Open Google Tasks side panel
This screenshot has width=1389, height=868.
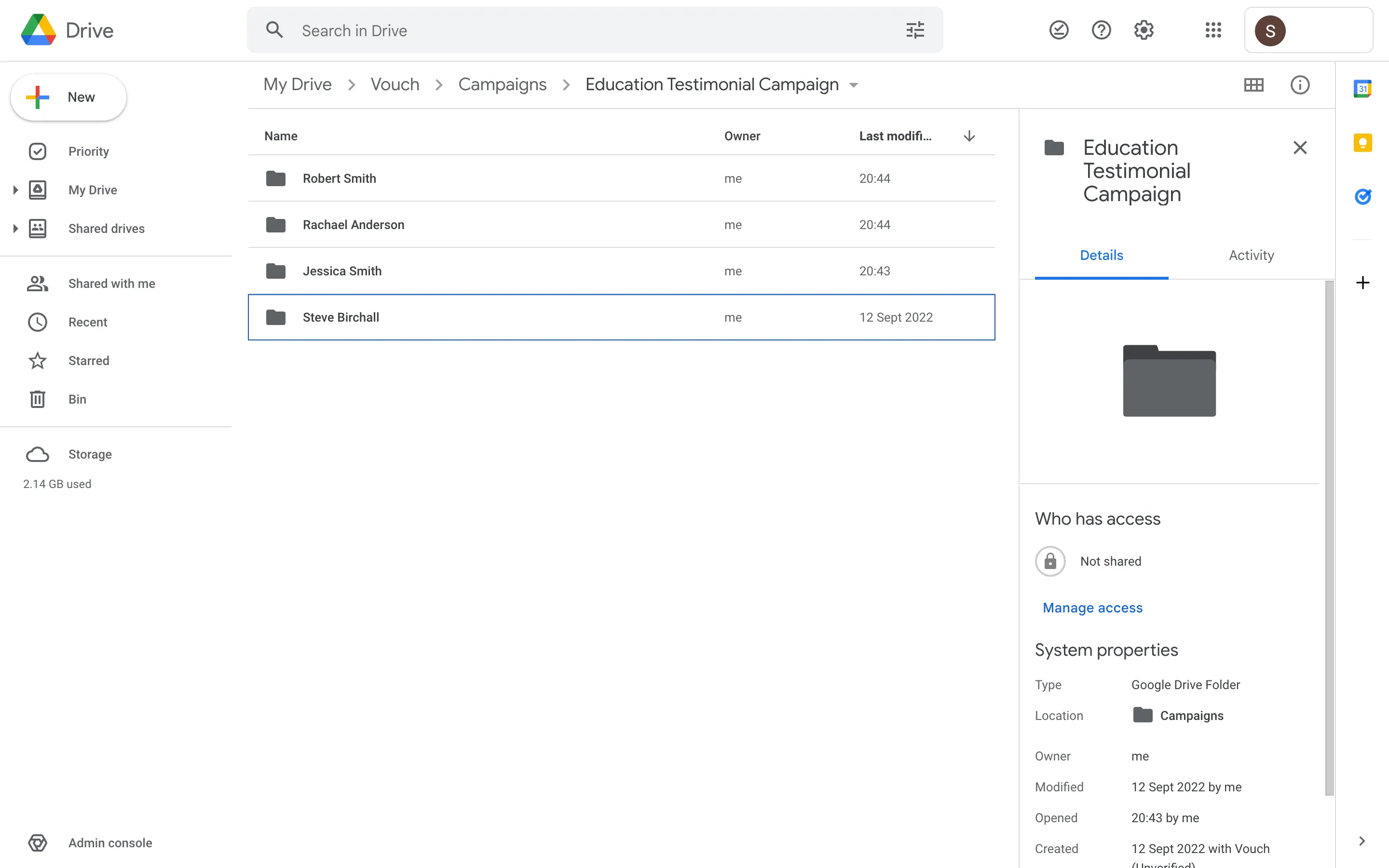(x=1363, y=197)
